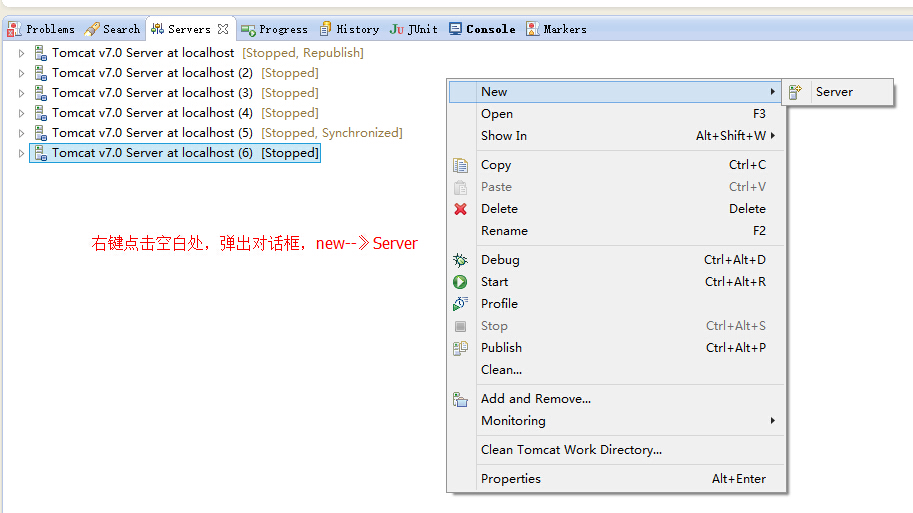Choose Clean... in the context menu
The height and width of the screenshot is (513, 913).
(617, 370)
